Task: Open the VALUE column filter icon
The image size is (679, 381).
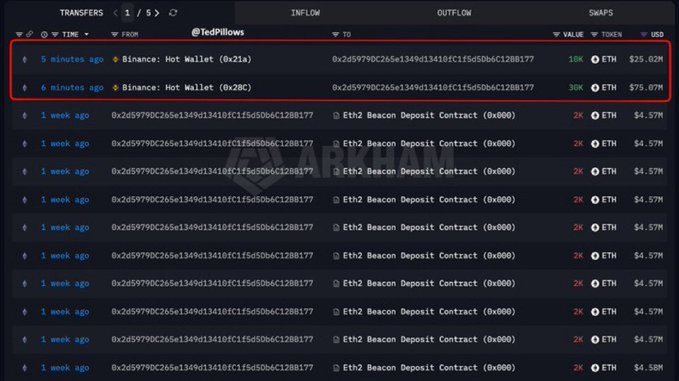Action: coord(556,34)
